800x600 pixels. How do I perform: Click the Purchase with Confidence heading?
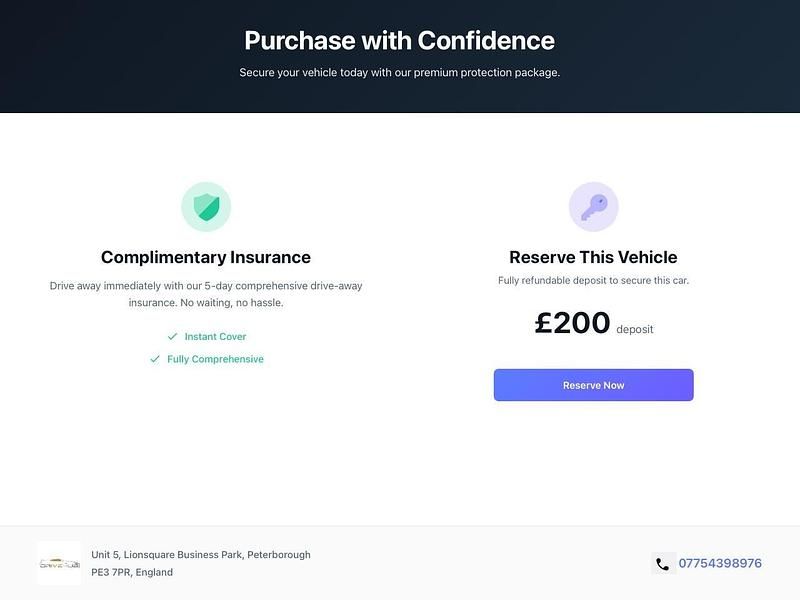[399, 41]
